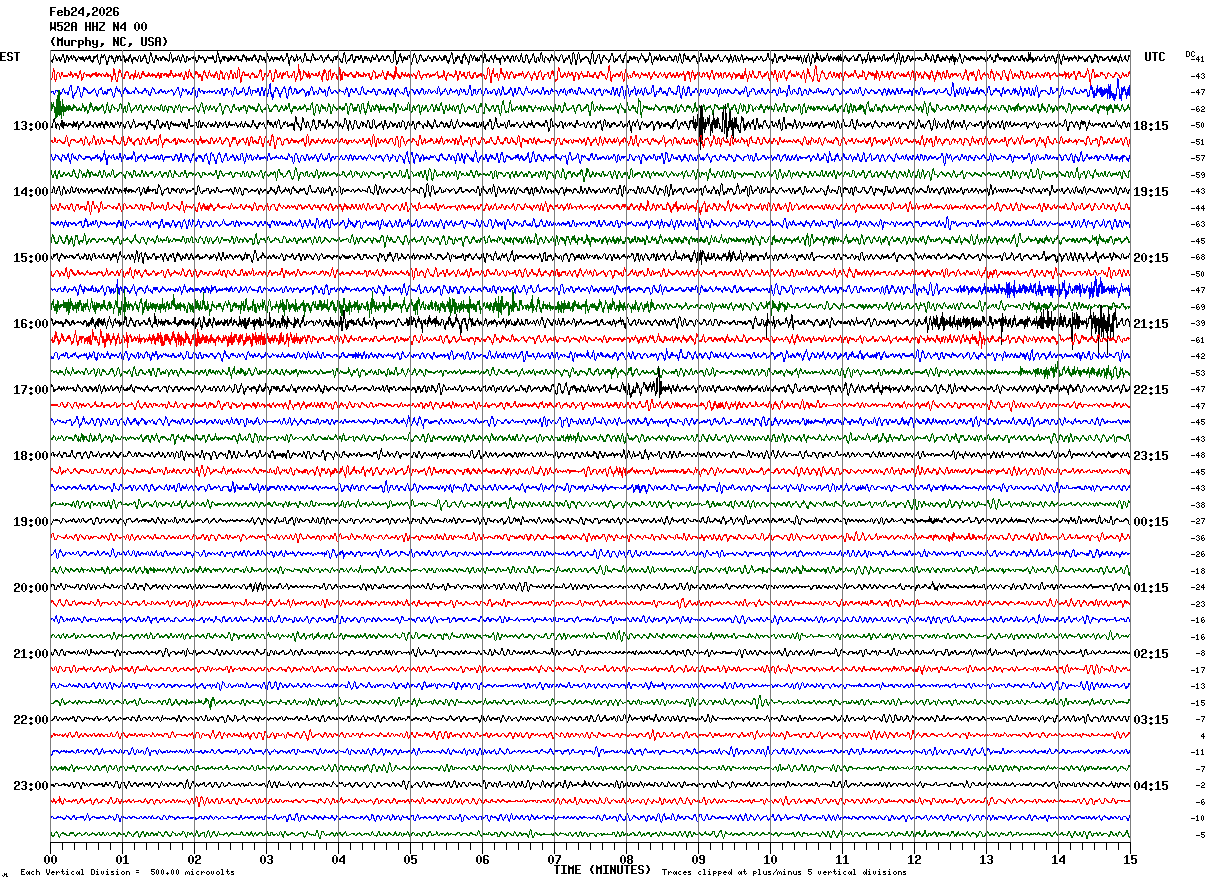Click the 19:15 UTC time label
Screen dimensions: 1210x886
(1151, 192)
